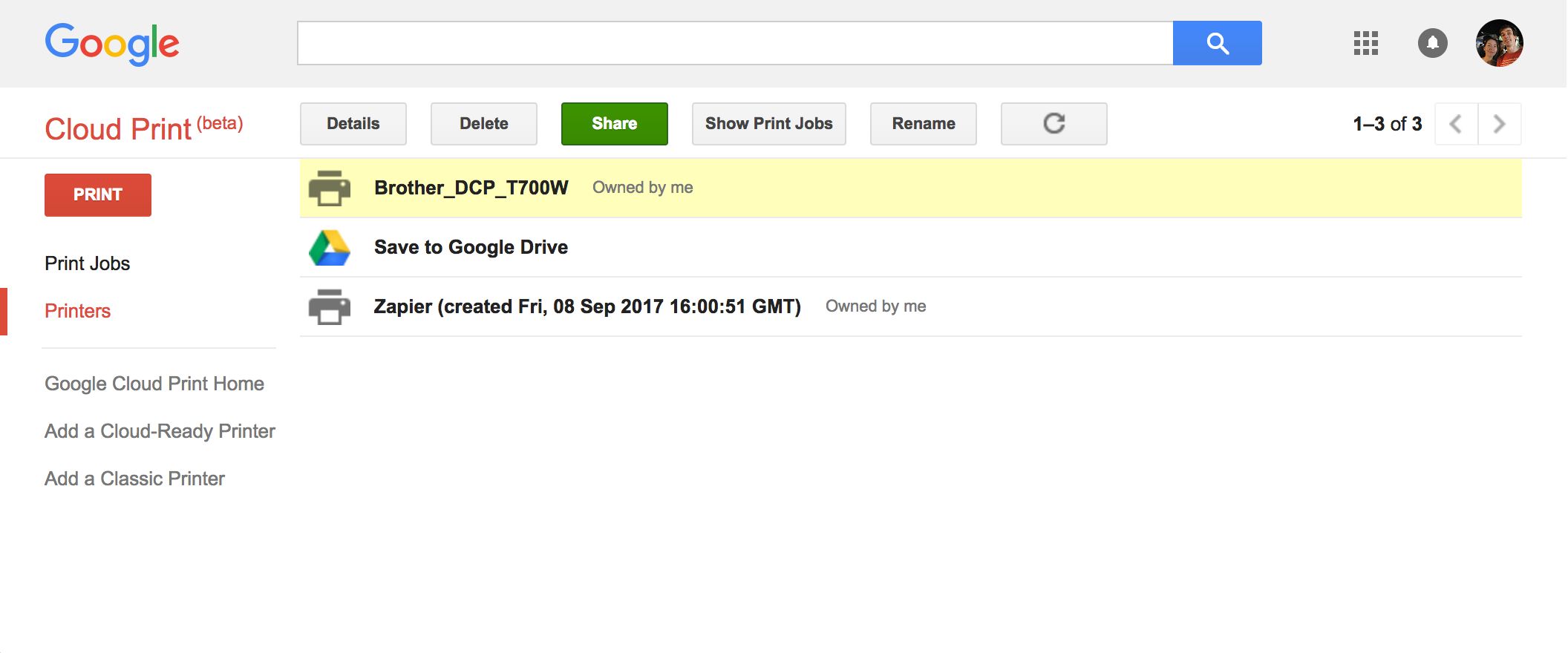1568x653 pixels.
Task: Focus the search text field
Action: 734,43
